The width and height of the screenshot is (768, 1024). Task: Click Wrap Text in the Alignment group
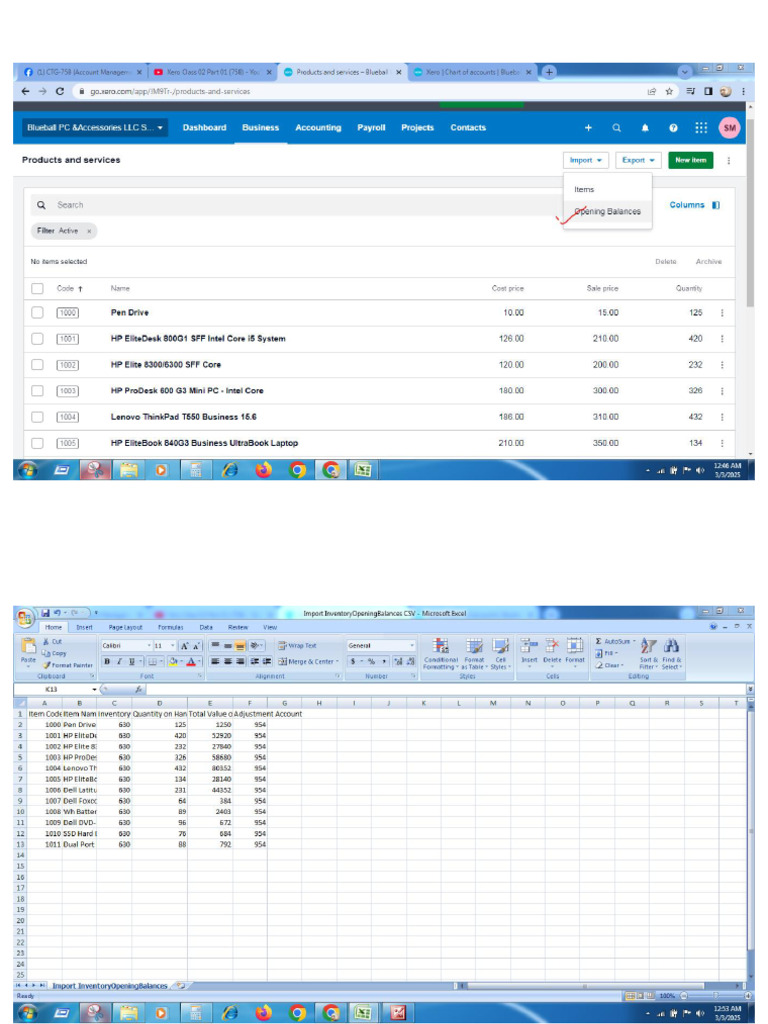point(298,645)
